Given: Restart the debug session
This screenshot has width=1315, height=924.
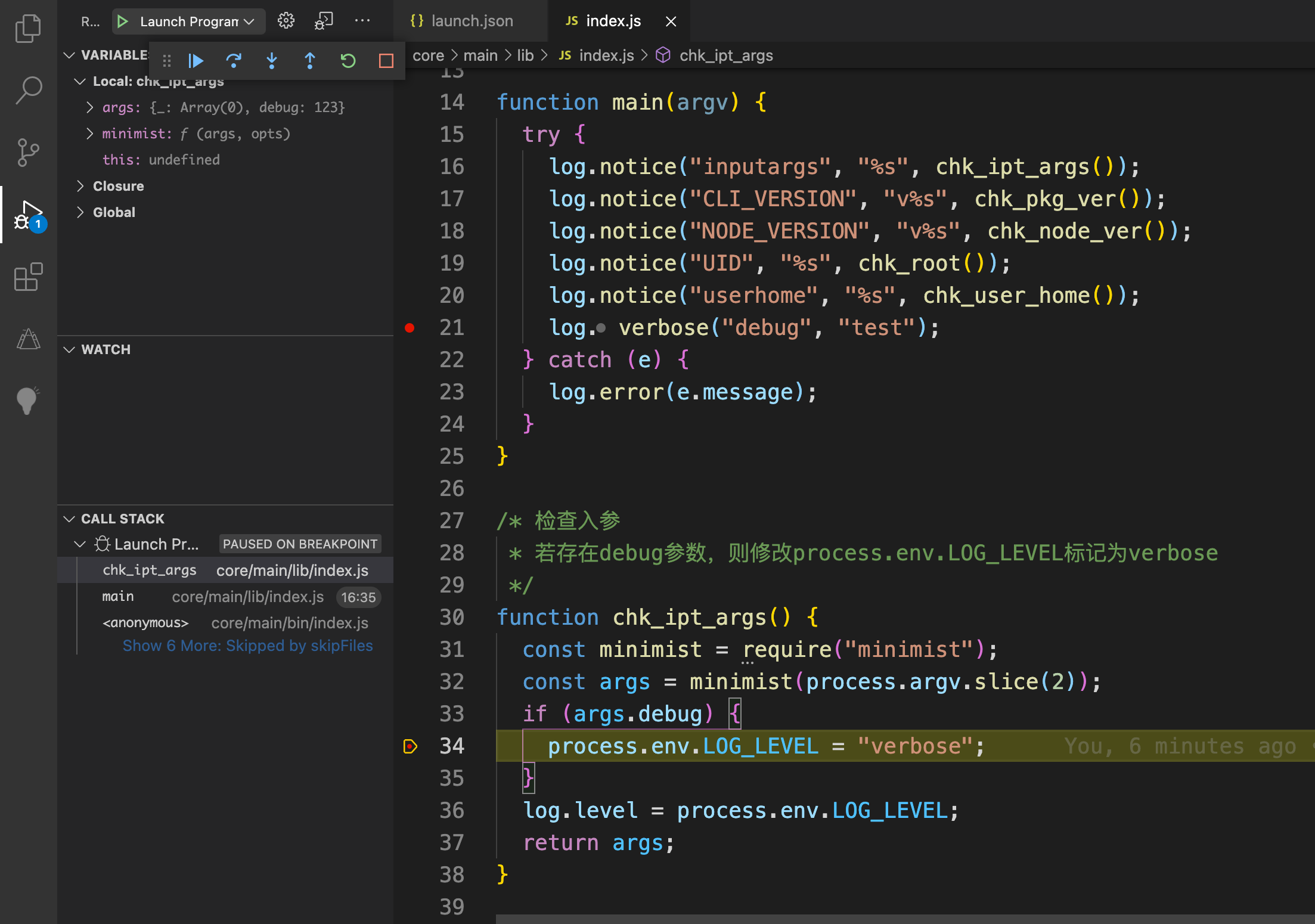Looking at the screenshot, I should (348, 60).
